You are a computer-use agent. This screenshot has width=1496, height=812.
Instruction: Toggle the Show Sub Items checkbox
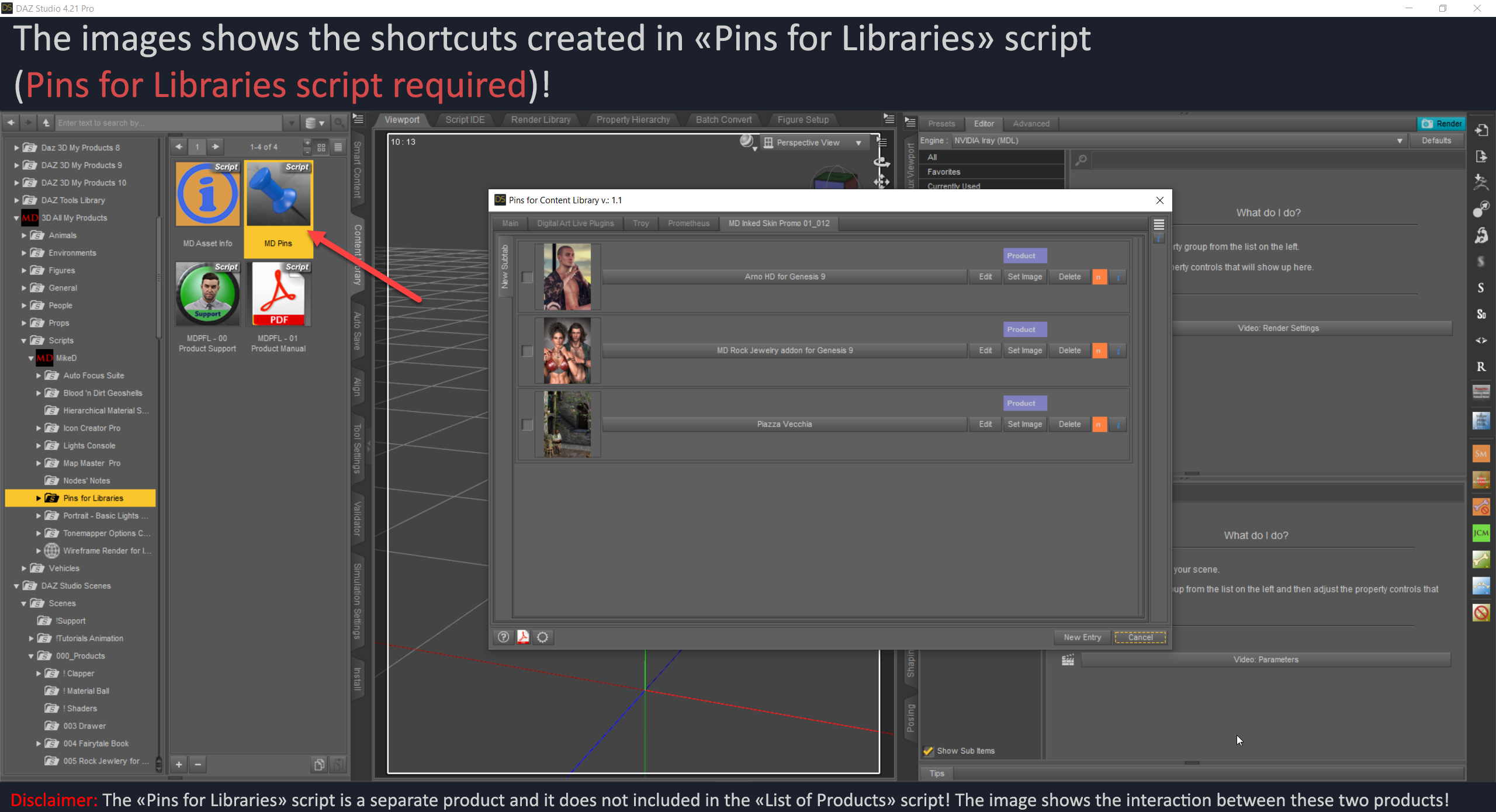click(928, 751)
